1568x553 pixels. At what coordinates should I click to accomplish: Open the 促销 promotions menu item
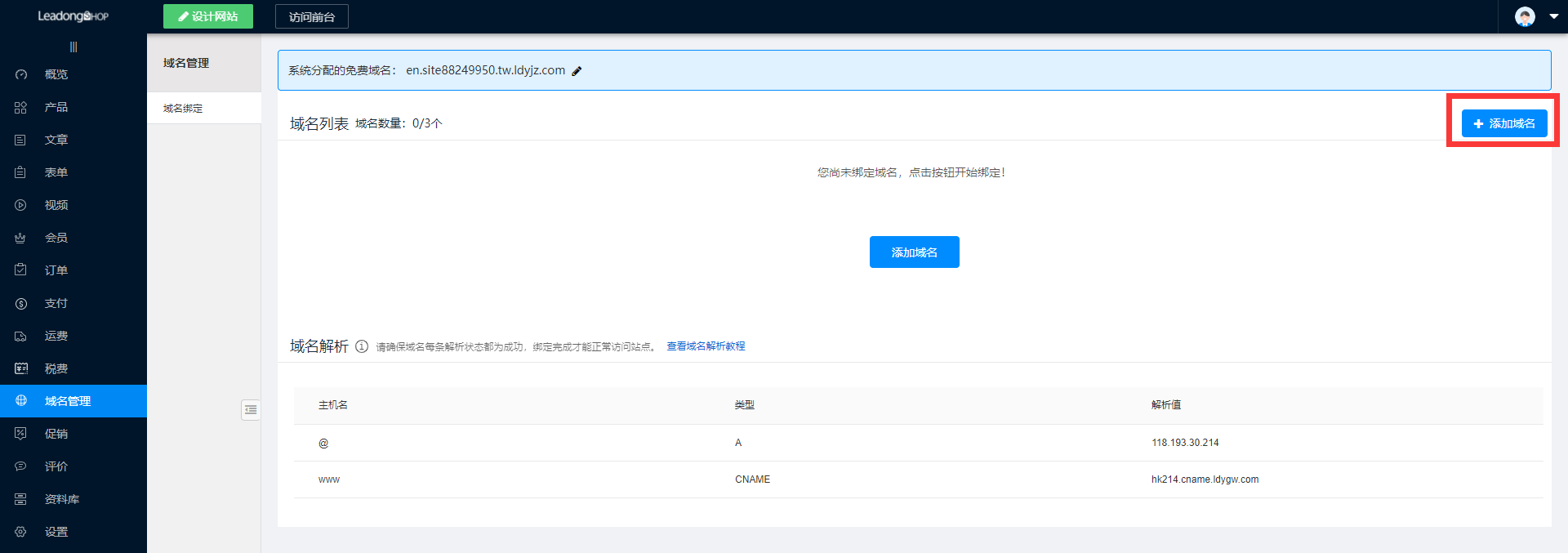(56, 434)
